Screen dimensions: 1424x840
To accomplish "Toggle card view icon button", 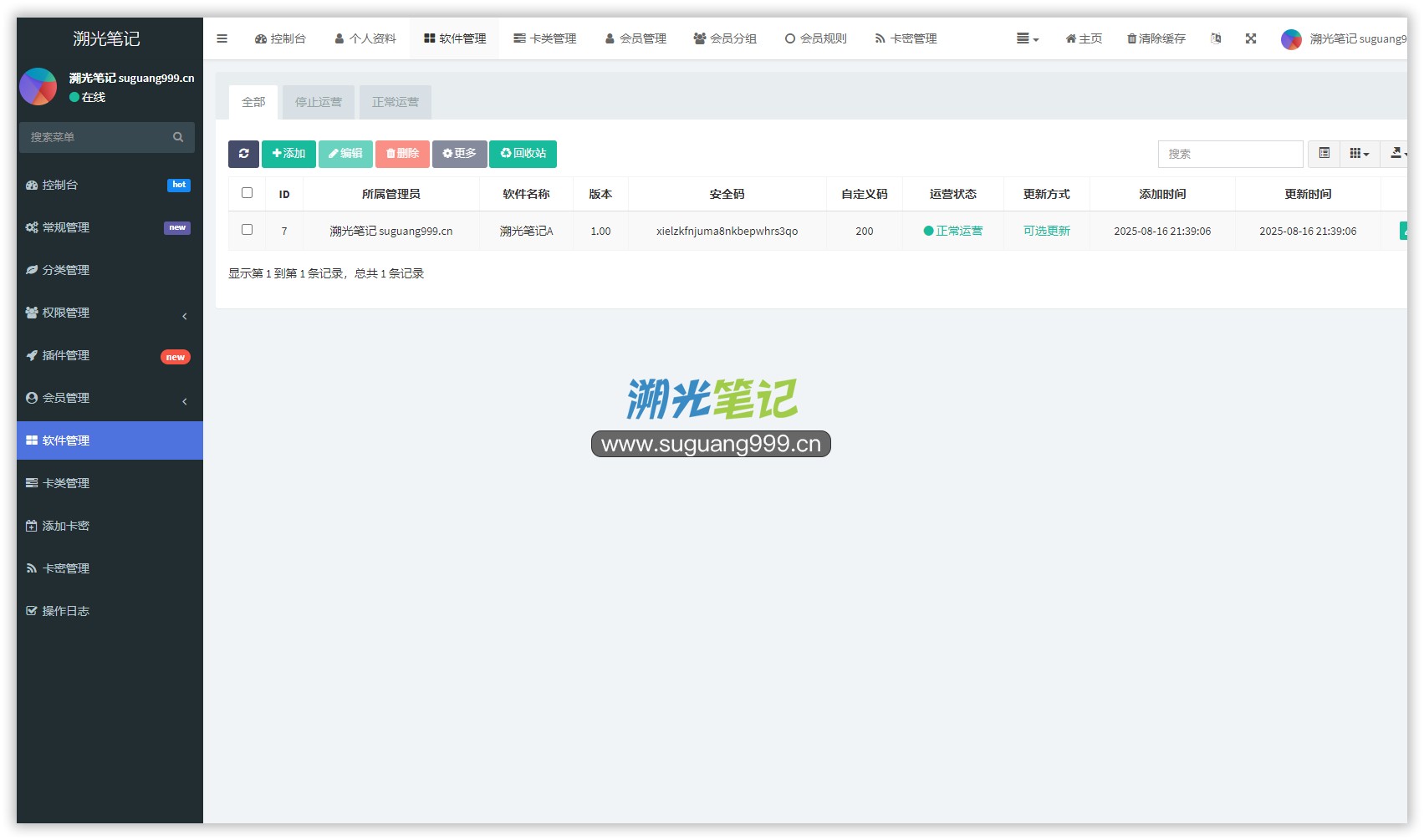I will pos(1324,154).
